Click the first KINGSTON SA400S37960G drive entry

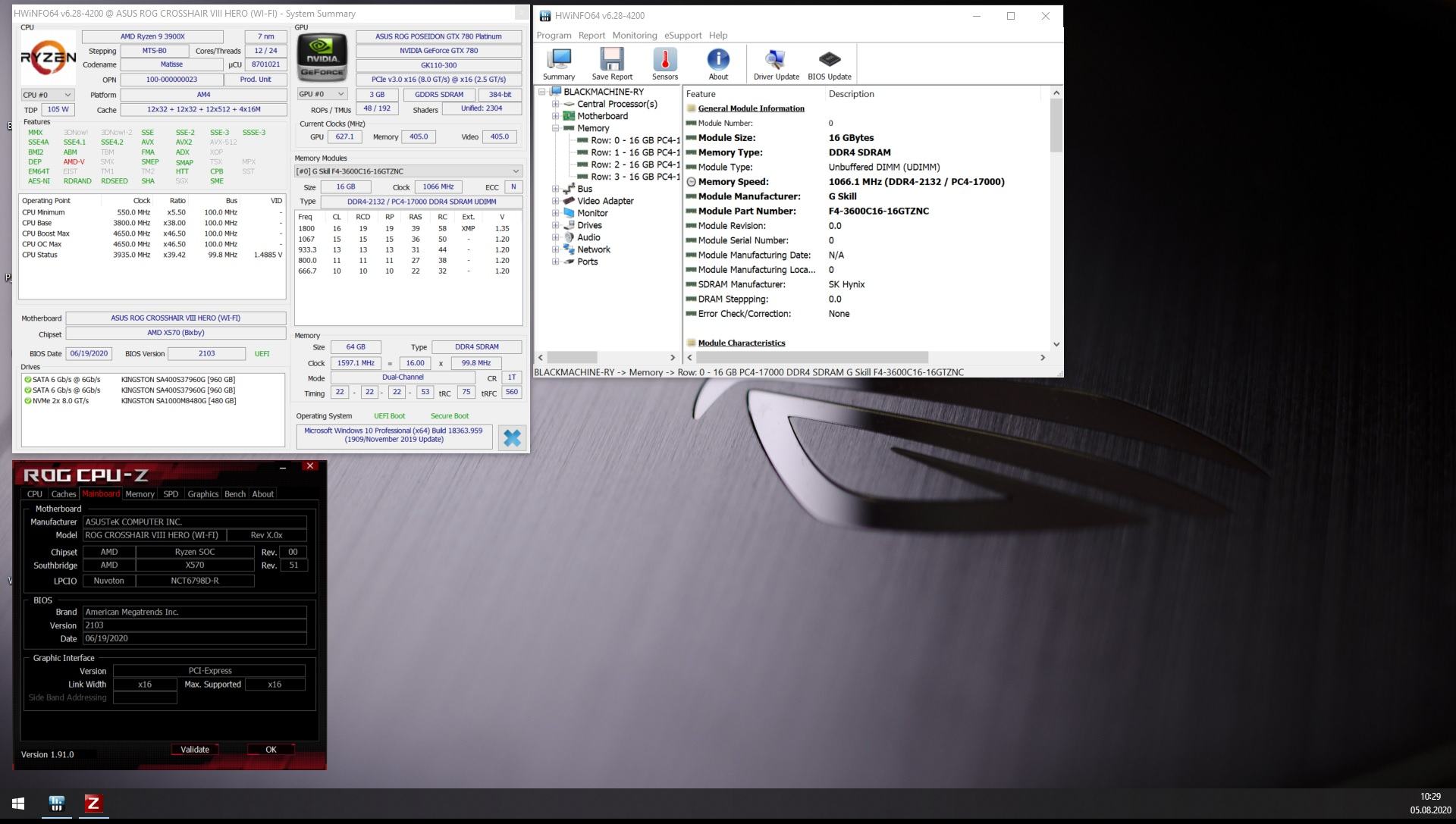[152, 380]
